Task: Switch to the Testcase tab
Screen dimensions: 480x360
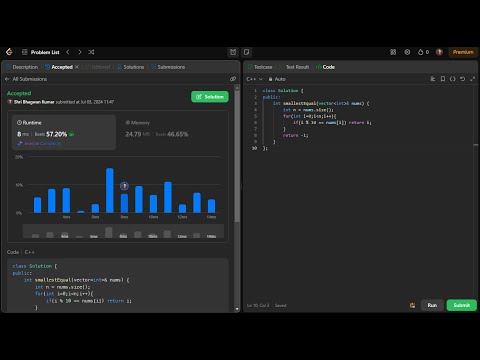Action: pyautogui.click(x=260, y=67)
